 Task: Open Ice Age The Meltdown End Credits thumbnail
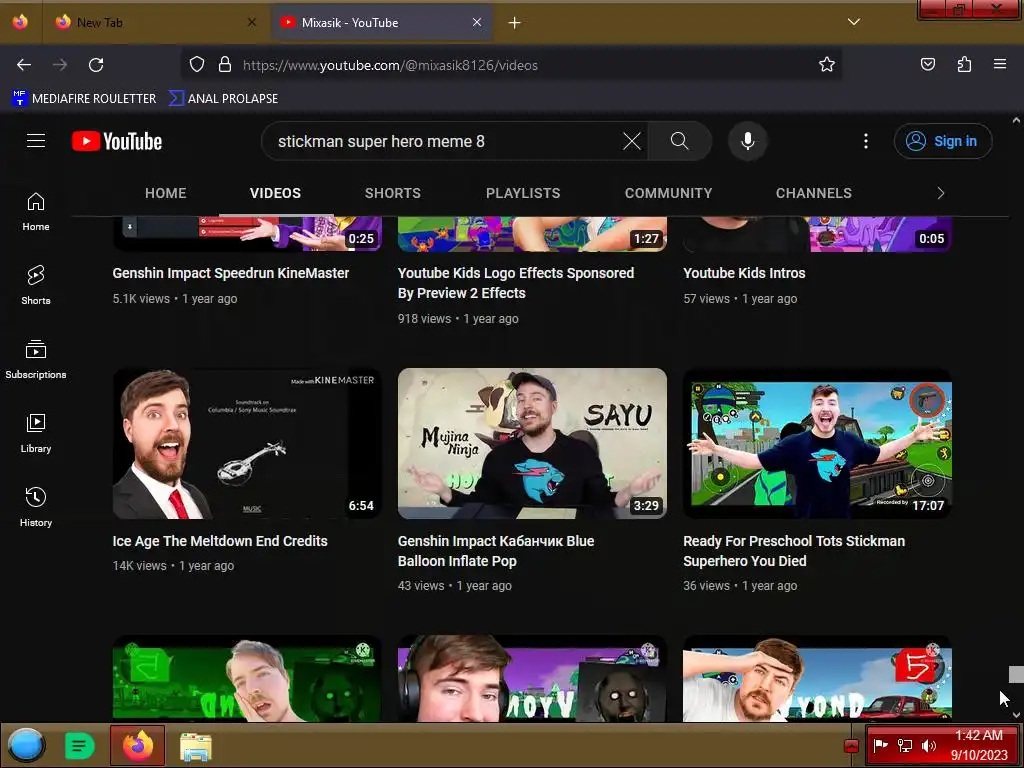click(247, 443)
